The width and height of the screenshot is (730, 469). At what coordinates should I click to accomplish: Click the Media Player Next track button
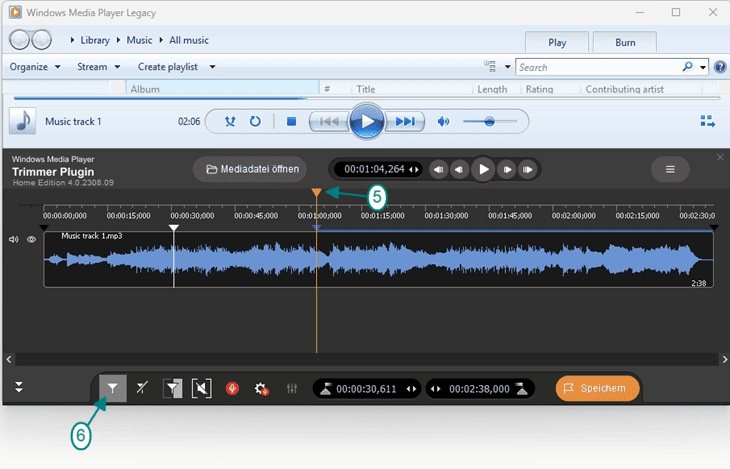tap(405, 122)
